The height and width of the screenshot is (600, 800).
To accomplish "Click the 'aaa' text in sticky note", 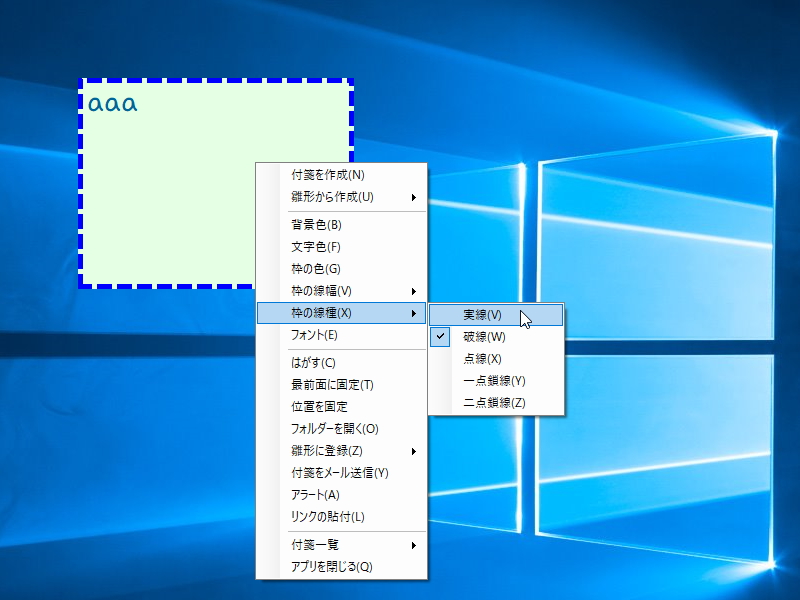I will pyautogui.click(x=113, y=104).
